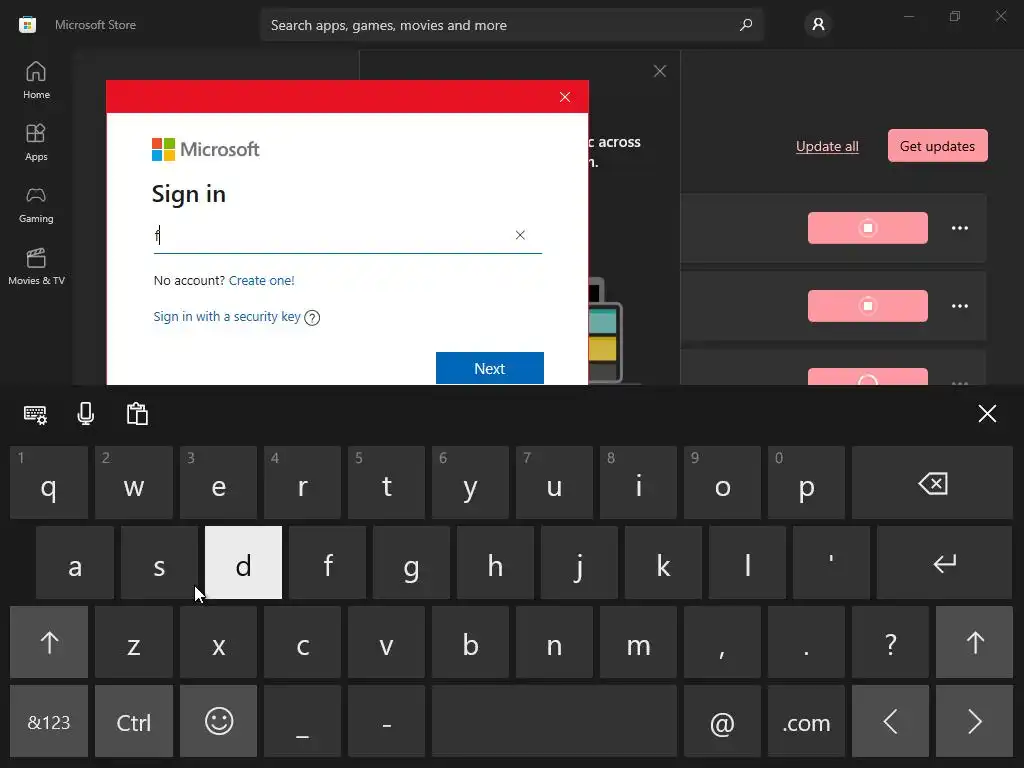
Task: Open the Movies & TV section
Action: pos(36,266)
